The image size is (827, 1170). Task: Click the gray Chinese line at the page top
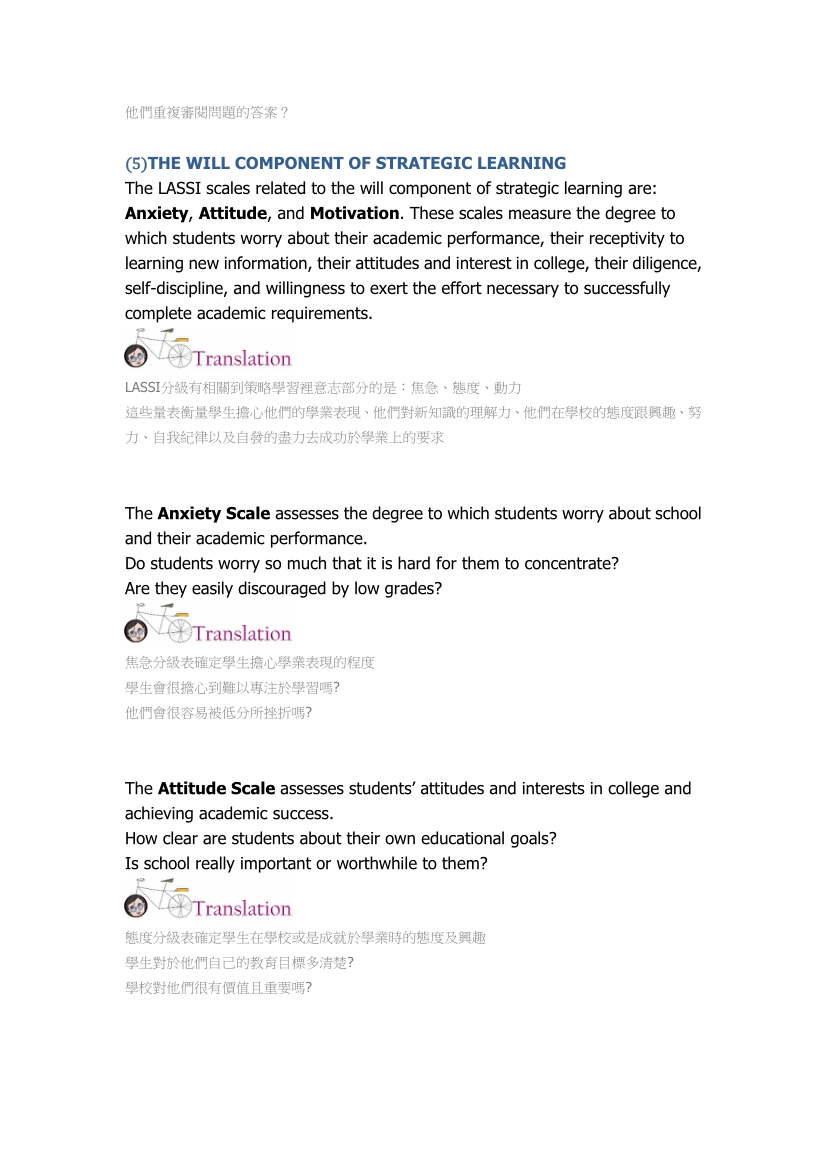(207, 112)
